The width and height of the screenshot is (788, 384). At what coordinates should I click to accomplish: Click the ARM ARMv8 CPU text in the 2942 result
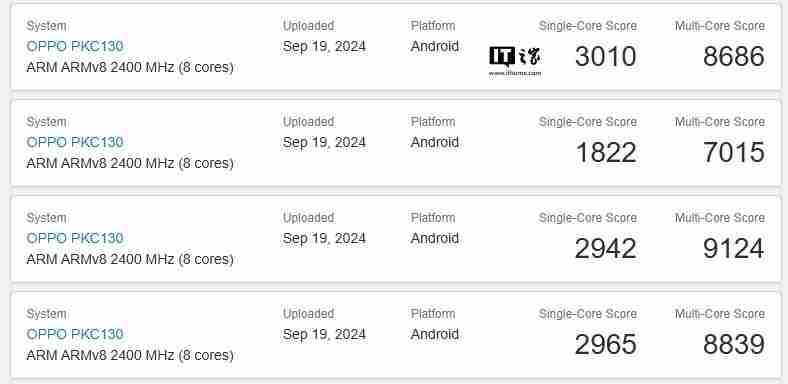(130, 259)
